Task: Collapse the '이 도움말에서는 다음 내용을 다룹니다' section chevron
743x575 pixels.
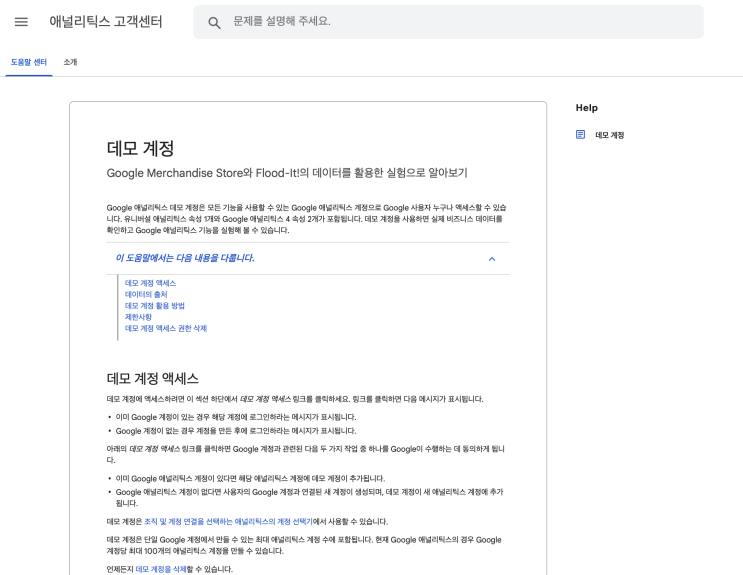Action: pos(492,259)
